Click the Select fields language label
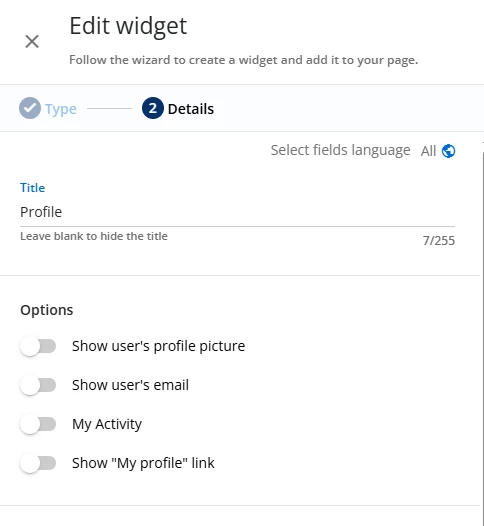This screenshot has width=484, height=526. tap(340, 150)
